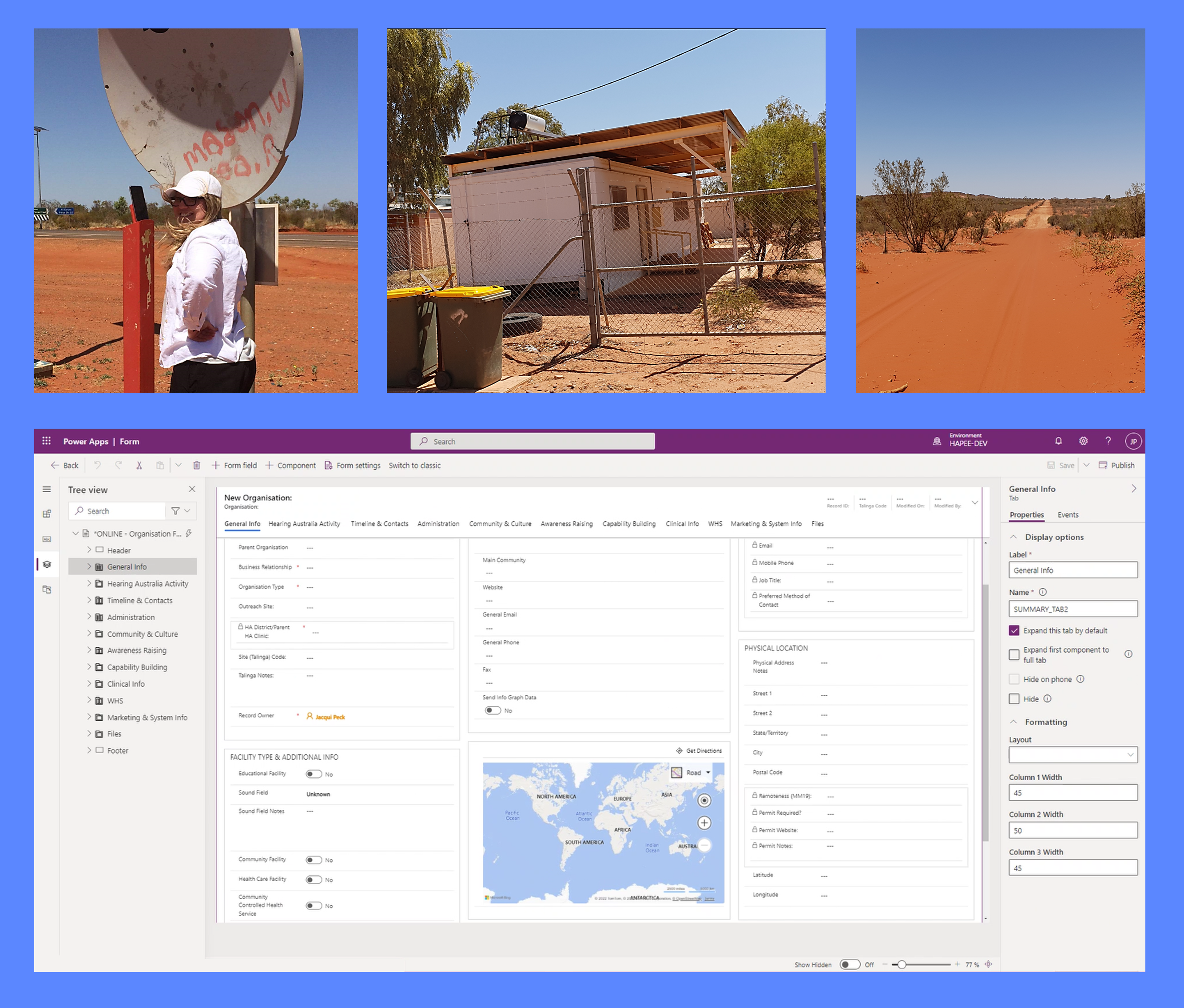Viewport: 1184px width, 1008px height.
Task: Open the app launcher waffle icon
Action: pyautogui.click(x=46, y=441)
